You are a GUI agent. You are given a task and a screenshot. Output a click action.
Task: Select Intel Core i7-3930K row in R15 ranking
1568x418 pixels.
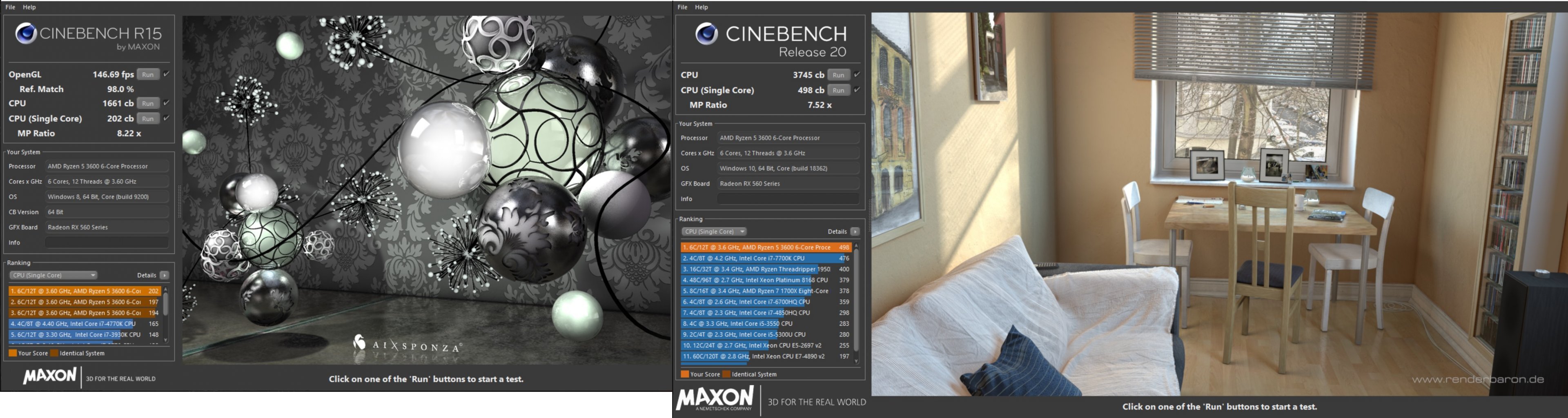85,335
